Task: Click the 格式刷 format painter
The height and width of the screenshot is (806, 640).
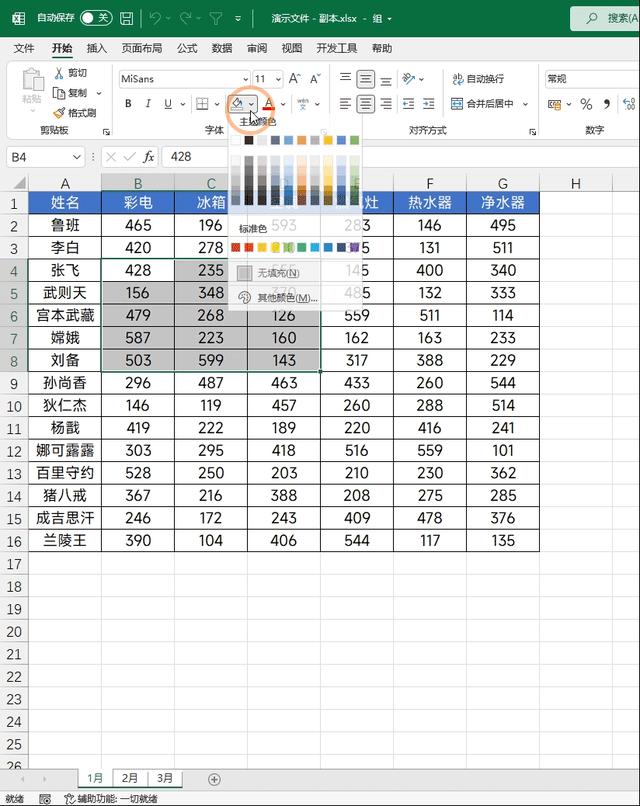Action: pos(75,113)
